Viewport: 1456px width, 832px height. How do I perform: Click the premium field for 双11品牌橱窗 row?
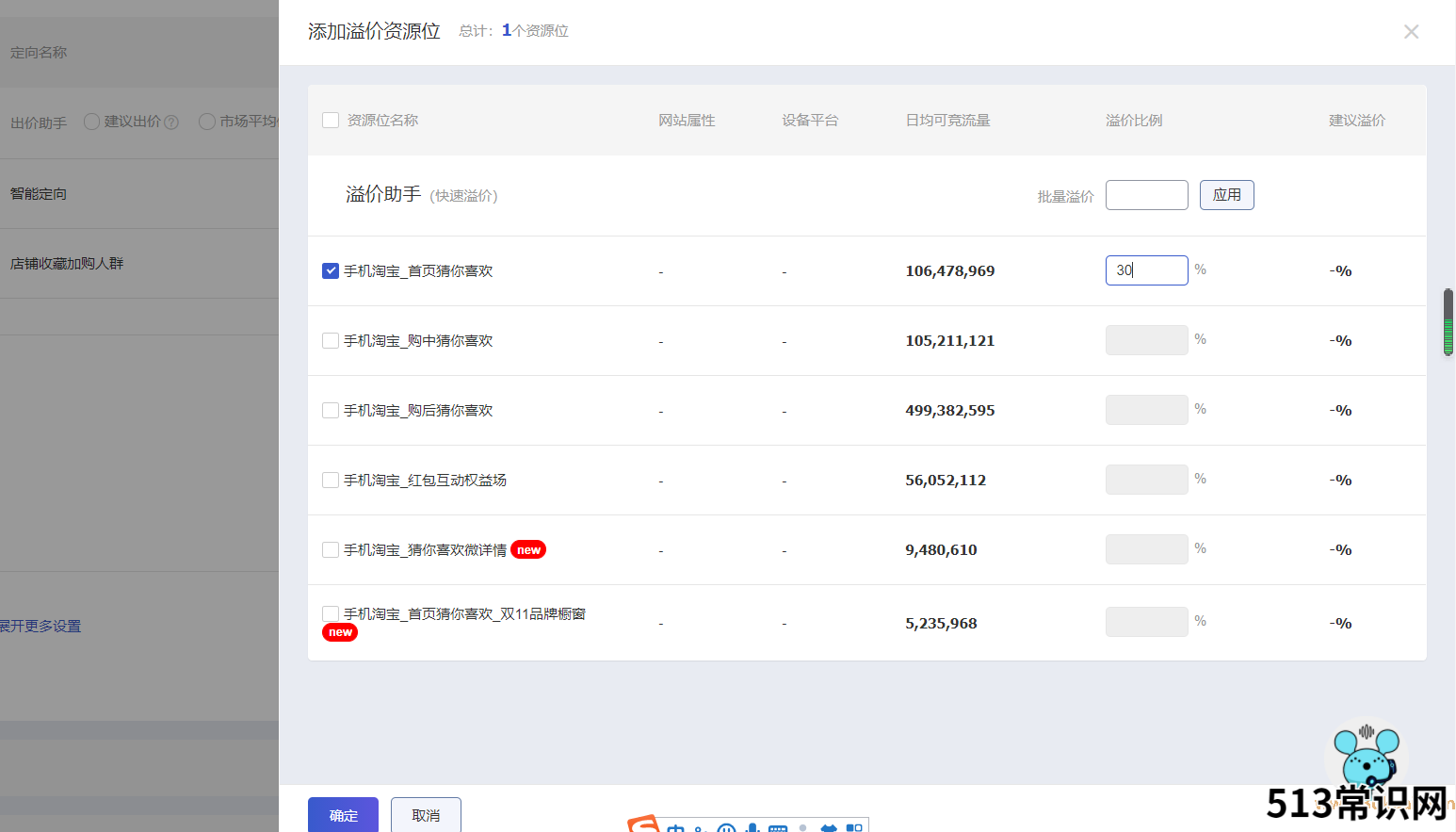1146,622
